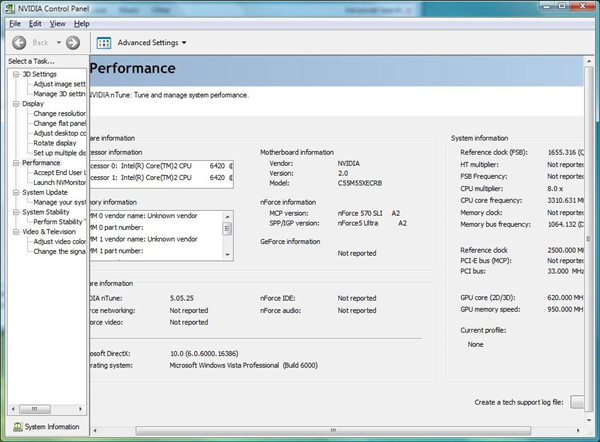
Task: Click the NVIDIA logo in the title bar
Action: tap(9, 8)
